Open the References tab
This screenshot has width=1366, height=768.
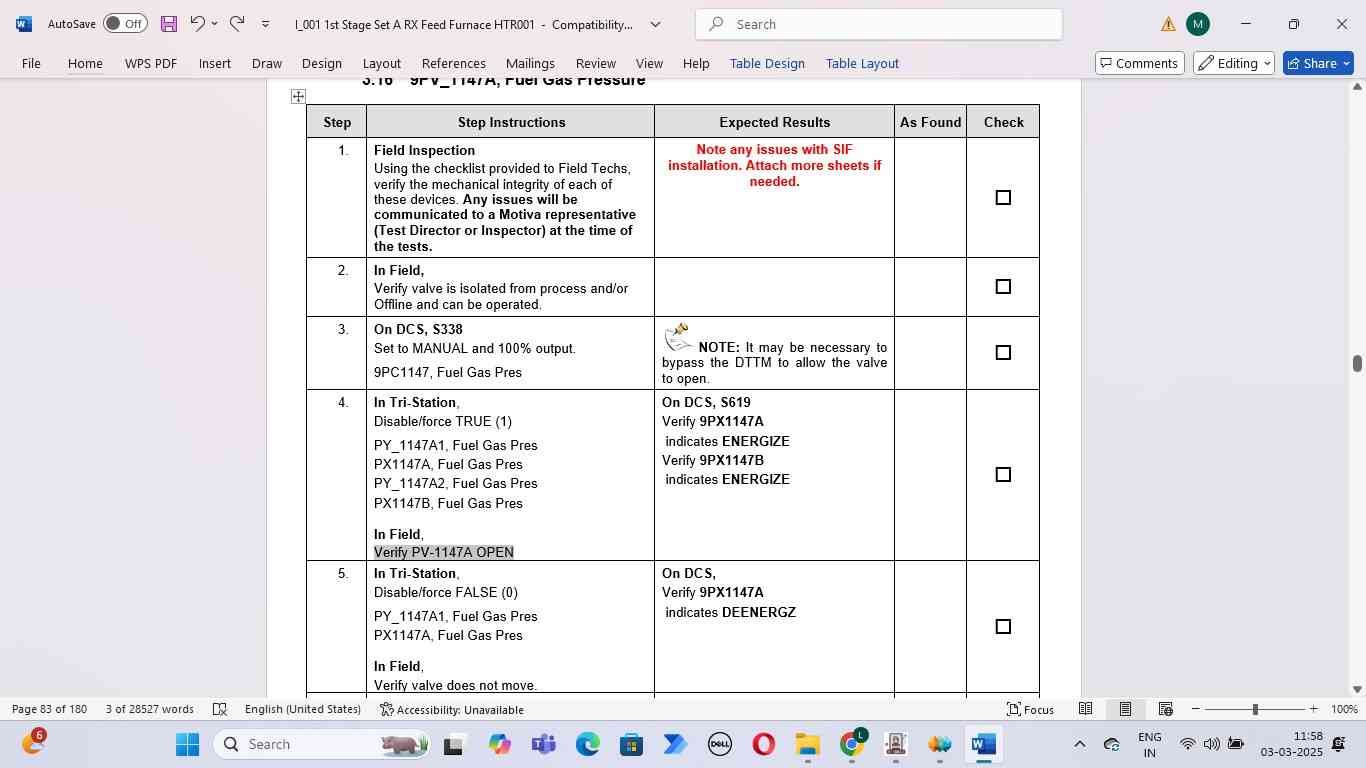point(454,63)
